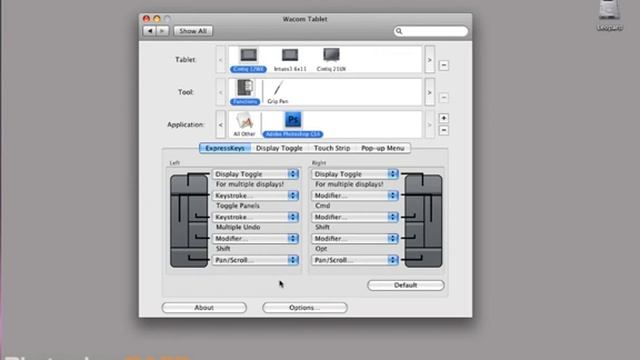Screen dimensions: 640x360
Task: Switch to the ExpressKeys tab
Action: [225, 148]
